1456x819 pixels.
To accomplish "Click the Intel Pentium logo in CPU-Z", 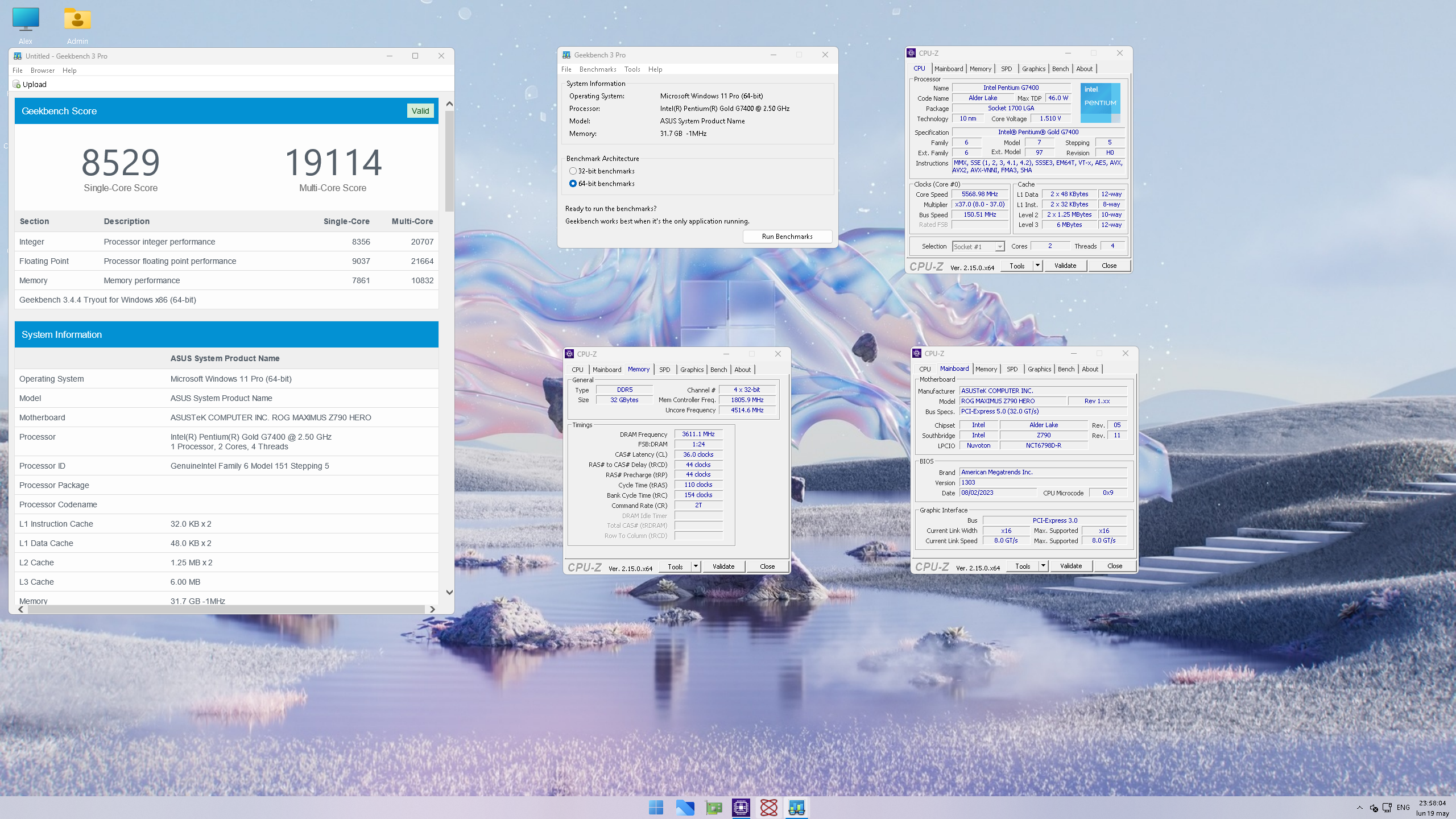I will pos(1100,102).
